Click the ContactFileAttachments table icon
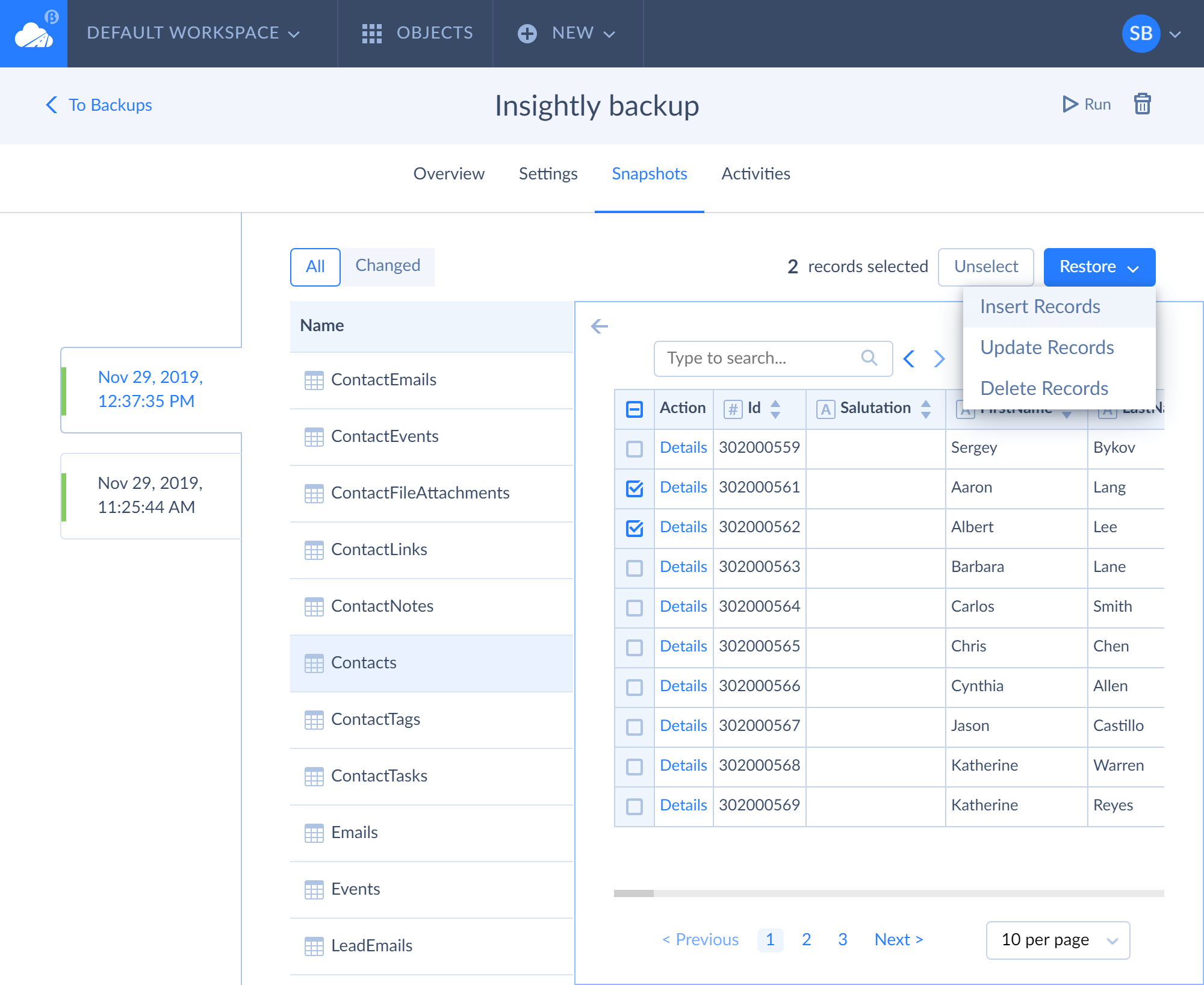1204x985 pixels. (x=314, y=494)
